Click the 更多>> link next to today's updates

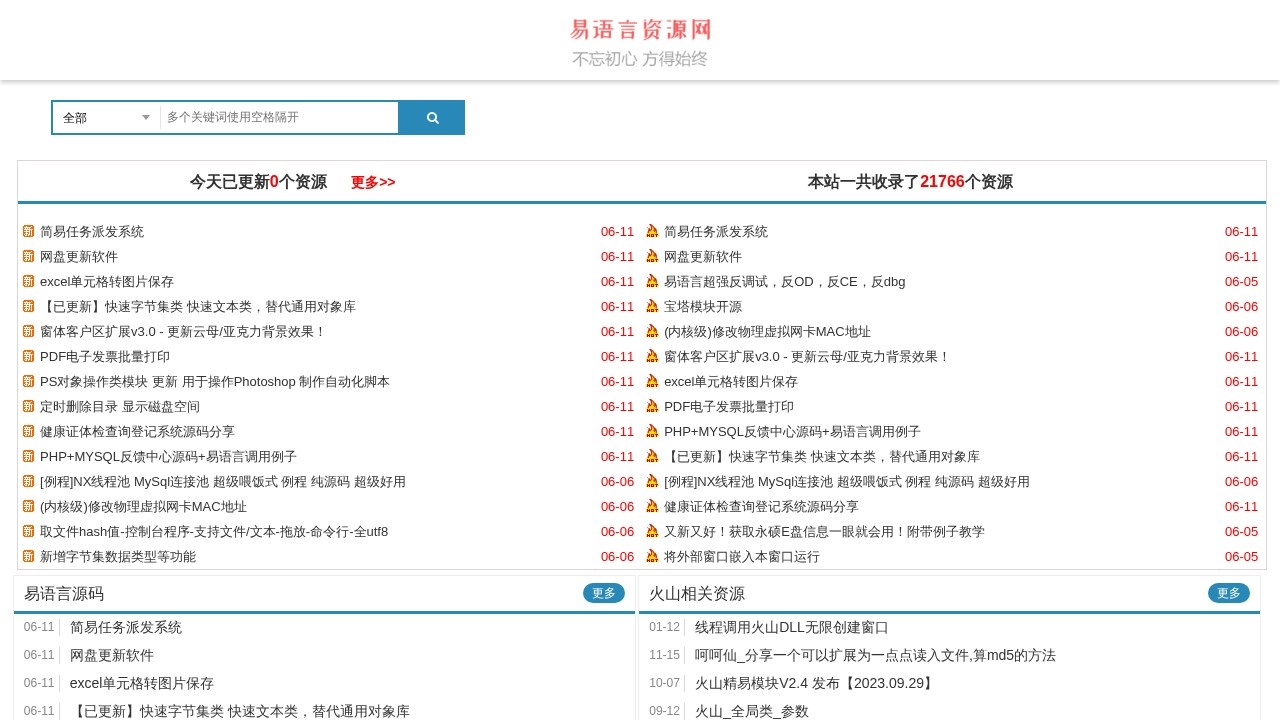click(371, 182)
